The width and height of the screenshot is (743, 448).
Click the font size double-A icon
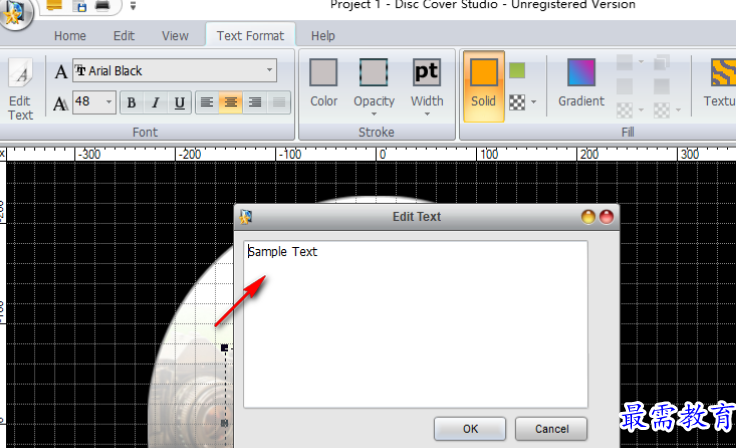(61, 103)
